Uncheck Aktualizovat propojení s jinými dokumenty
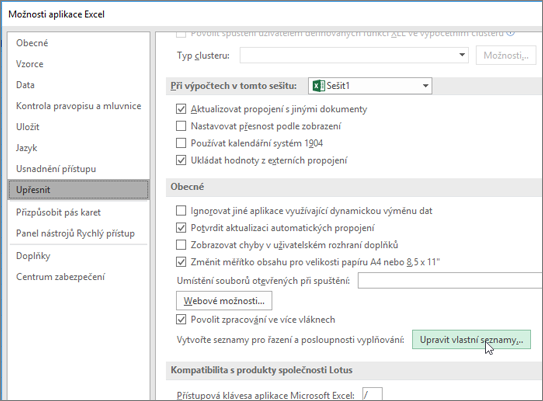The image size is (543, 401). [181, 109]
